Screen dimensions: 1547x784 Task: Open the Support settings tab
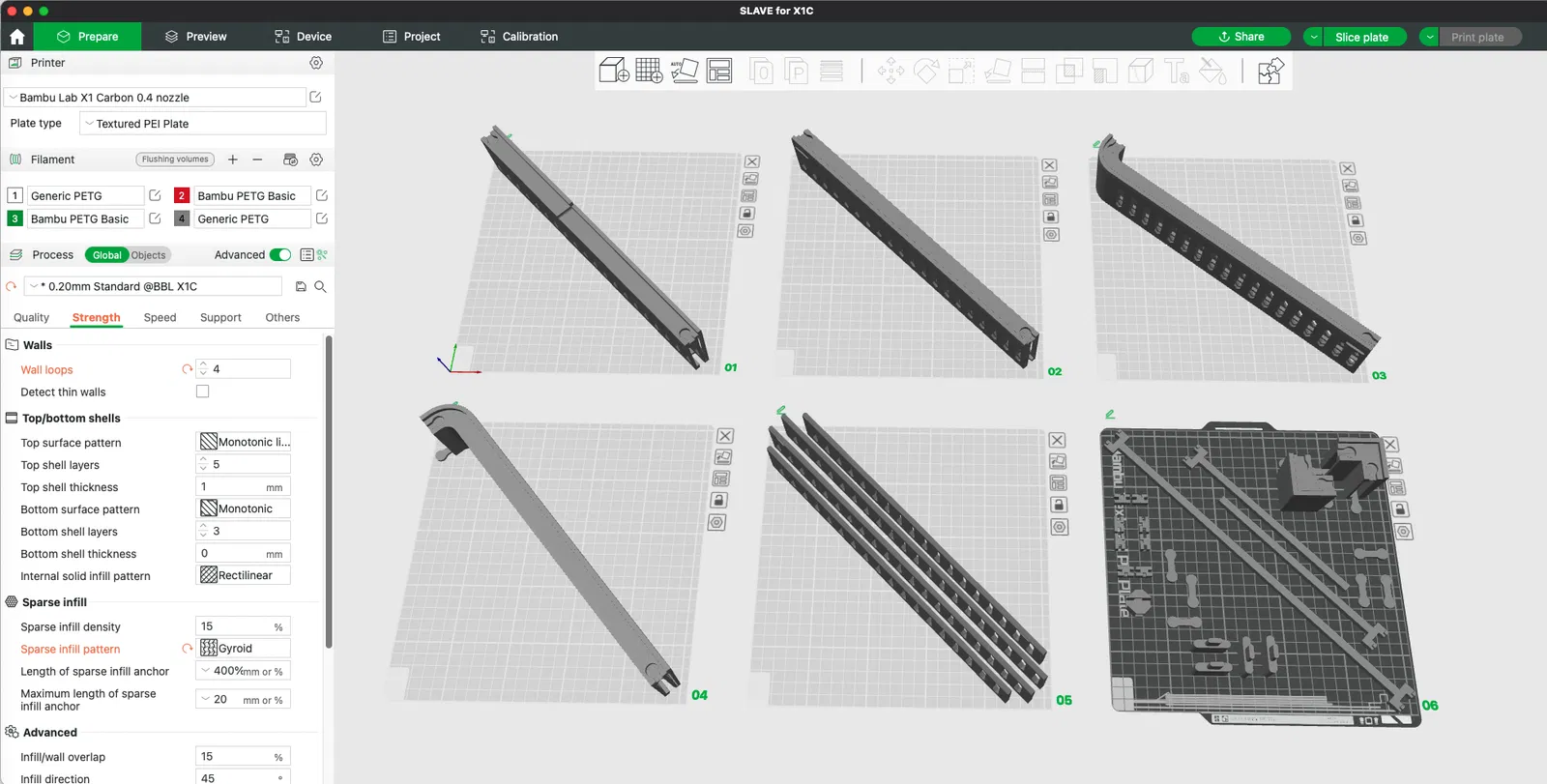220,317
